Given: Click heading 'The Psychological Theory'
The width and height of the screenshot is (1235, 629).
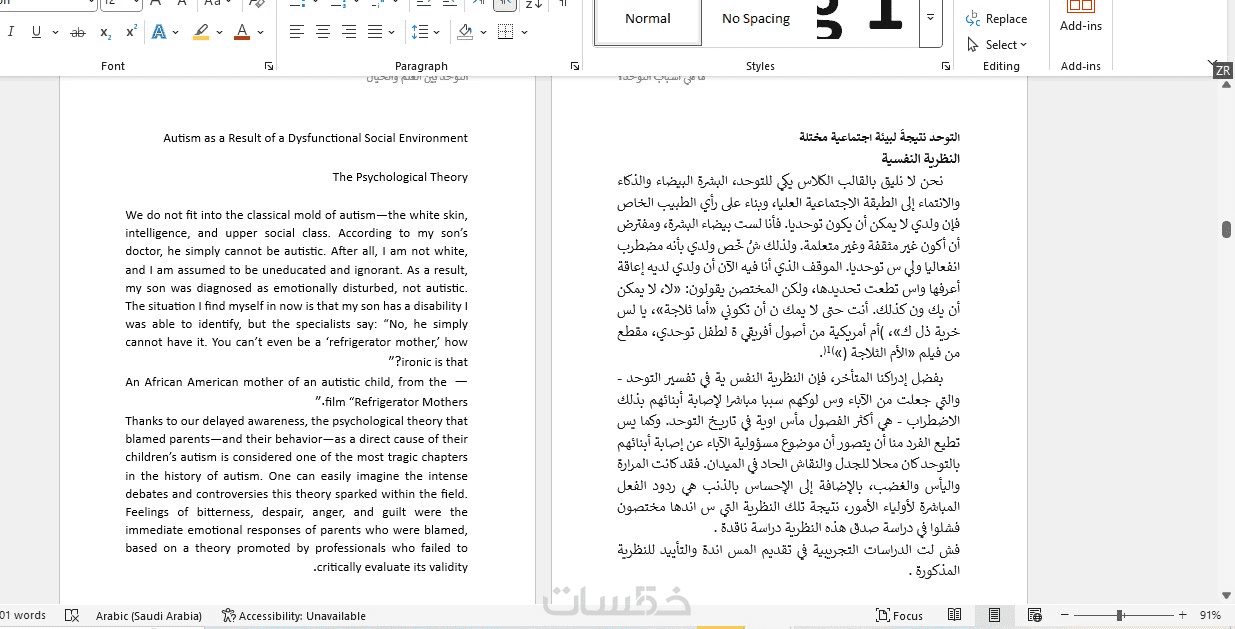Looking at the screenshot, I should tap(400, 177).
